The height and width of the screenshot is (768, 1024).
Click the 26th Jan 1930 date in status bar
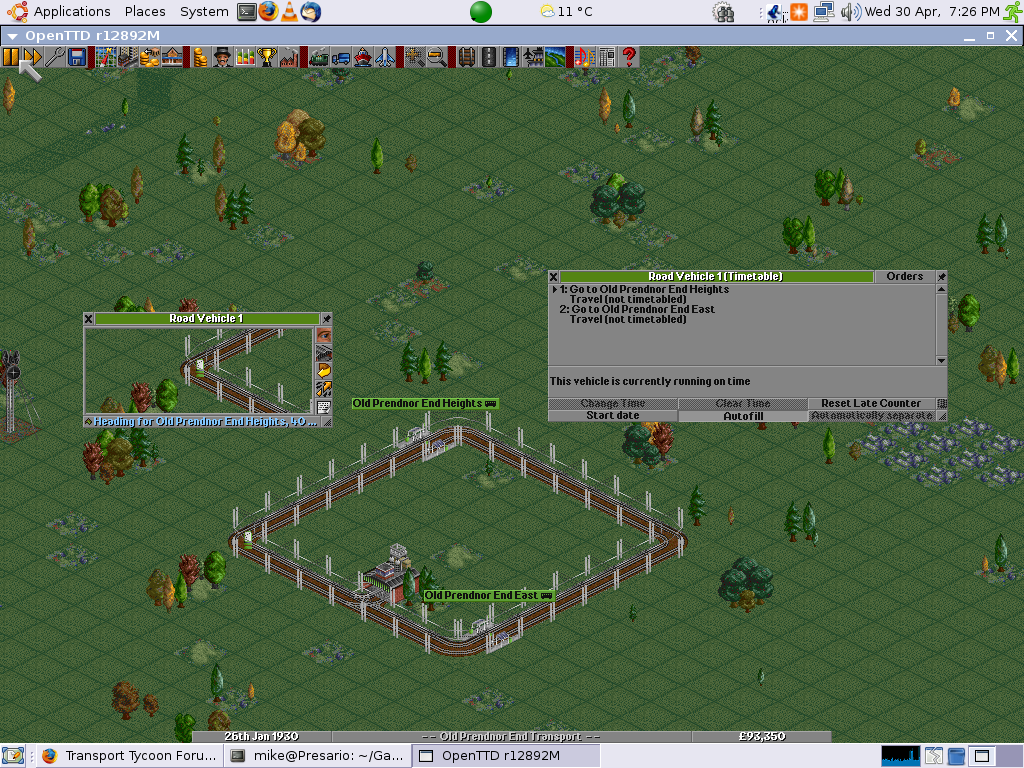point(261,737)
